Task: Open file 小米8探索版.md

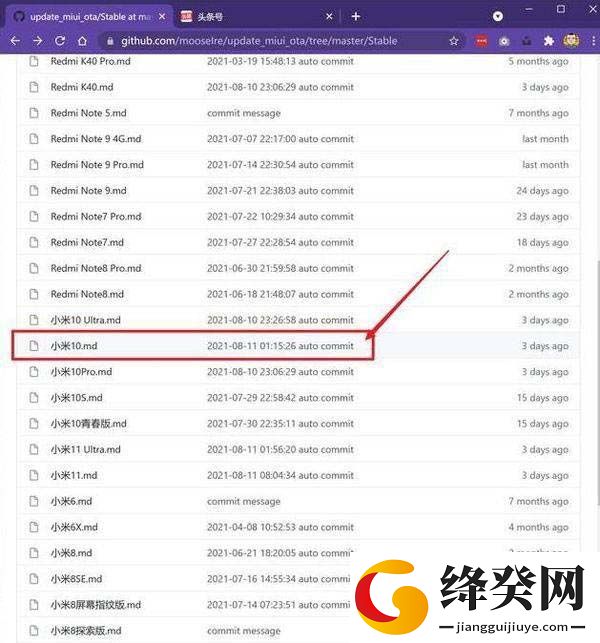Action: [86, 630]
